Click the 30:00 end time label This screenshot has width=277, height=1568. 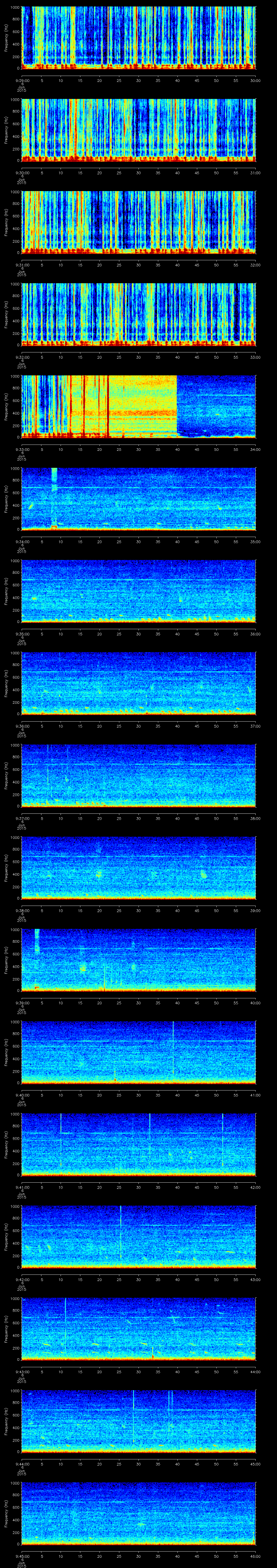tap(255, 80)
